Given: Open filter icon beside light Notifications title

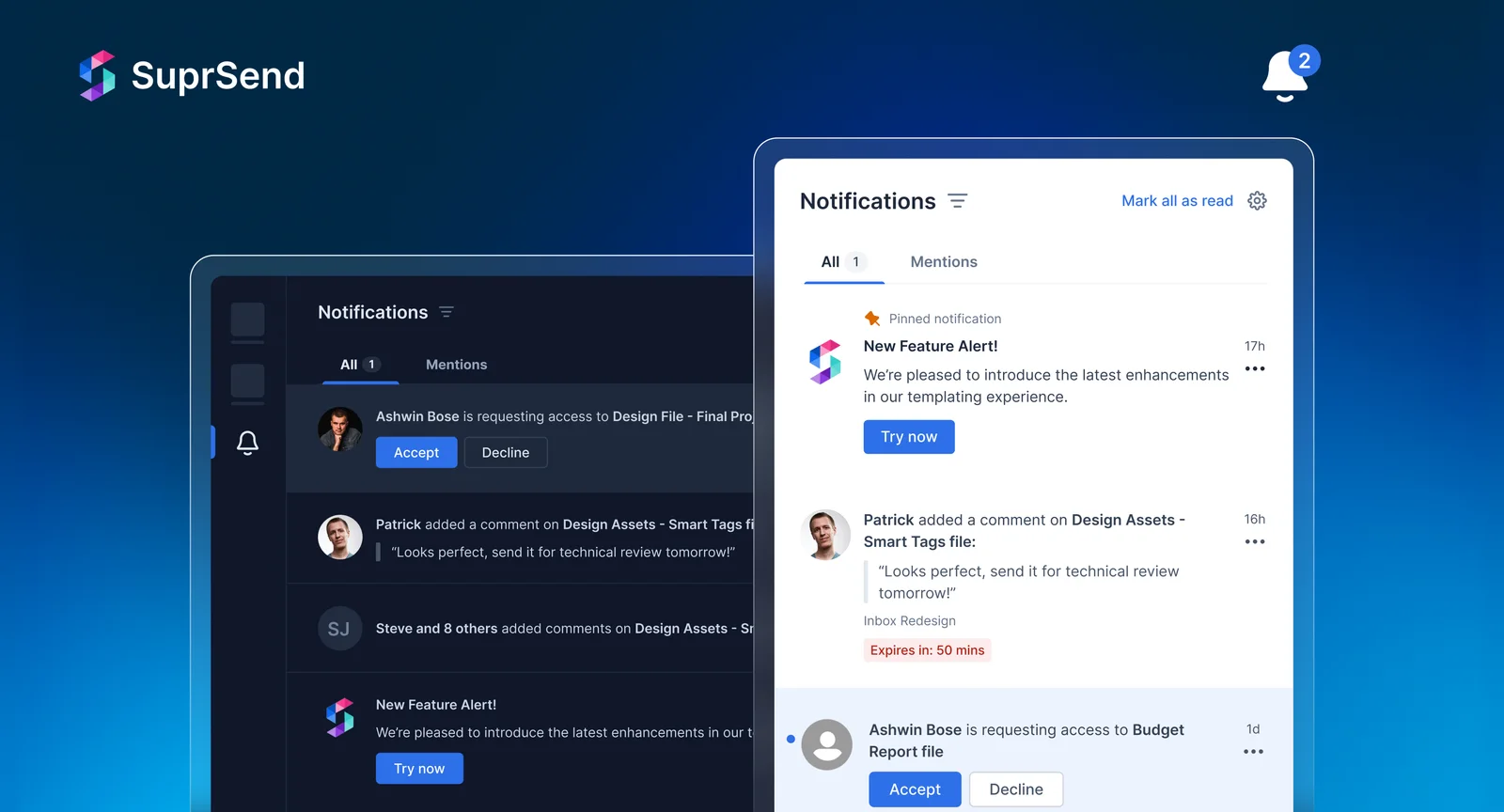Looking at the screenshot, I should (957, 201).
